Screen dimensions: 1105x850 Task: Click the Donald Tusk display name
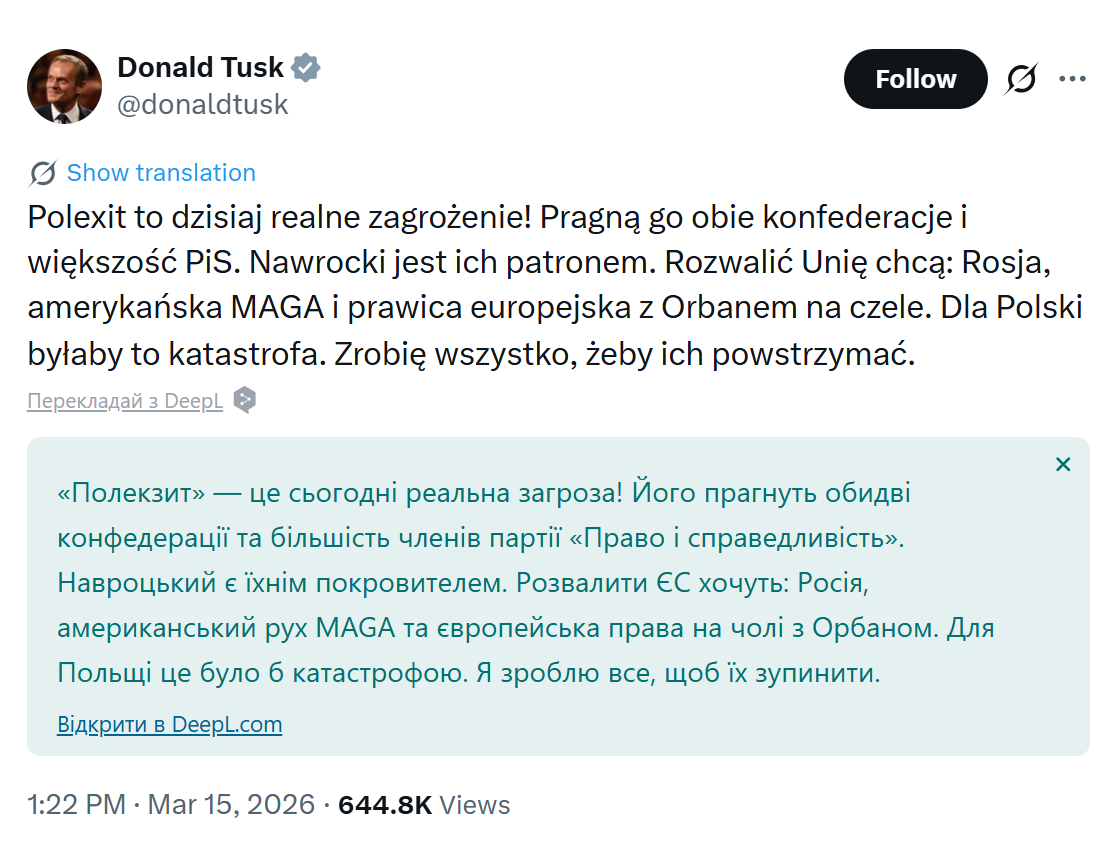[x=199, y=66]
